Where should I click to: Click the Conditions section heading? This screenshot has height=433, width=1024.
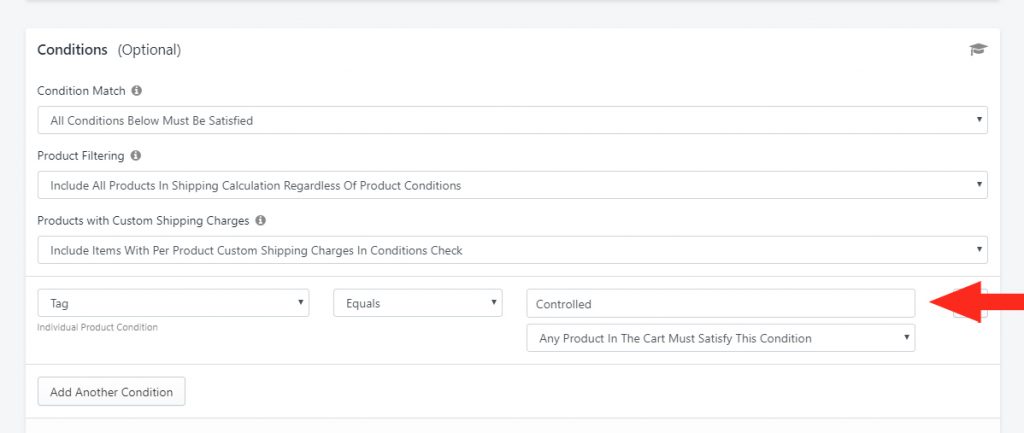click(72, 50)
